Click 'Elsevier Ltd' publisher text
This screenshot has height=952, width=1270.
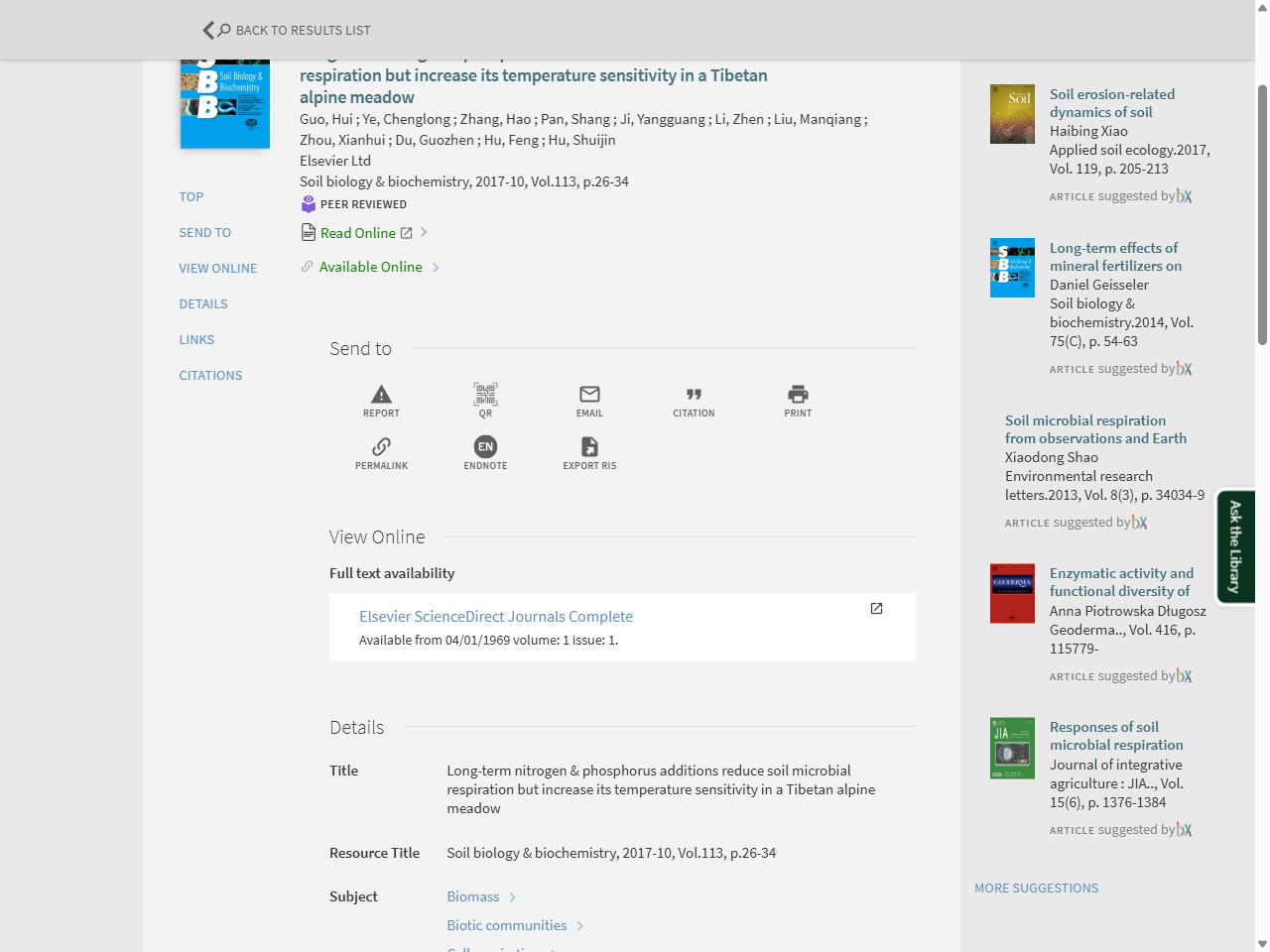click(335, 161)
